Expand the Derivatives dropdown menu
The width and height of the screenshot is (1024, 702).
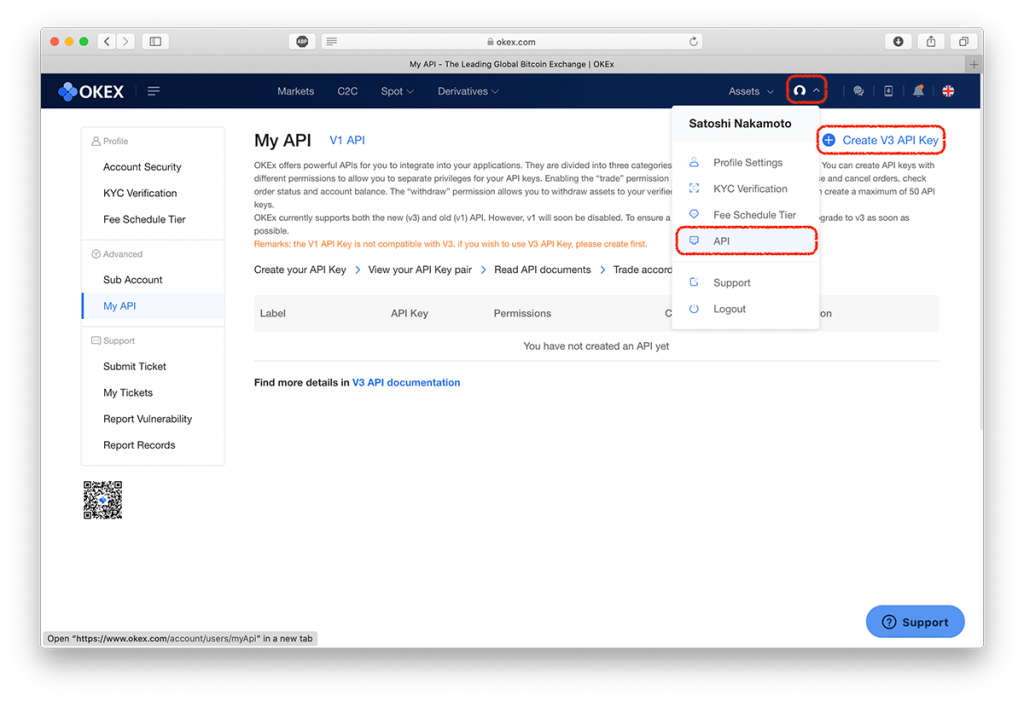468,91
